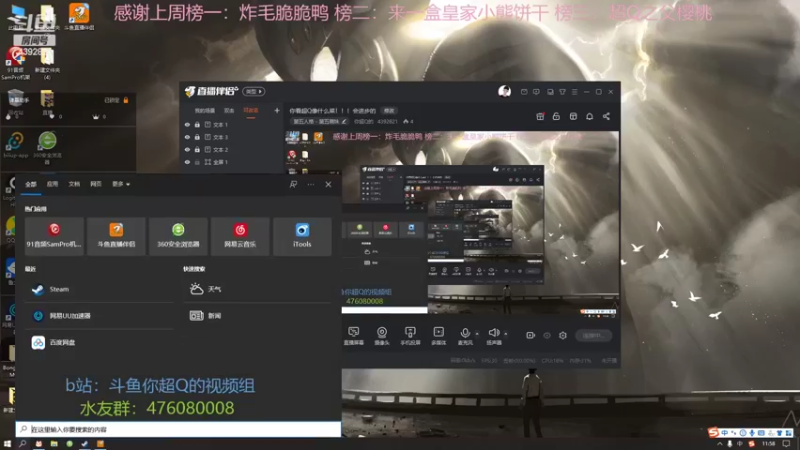
Task: Open the hamburger menu in companion title bar
Action: pyautogui.click(x=574, y=92)
